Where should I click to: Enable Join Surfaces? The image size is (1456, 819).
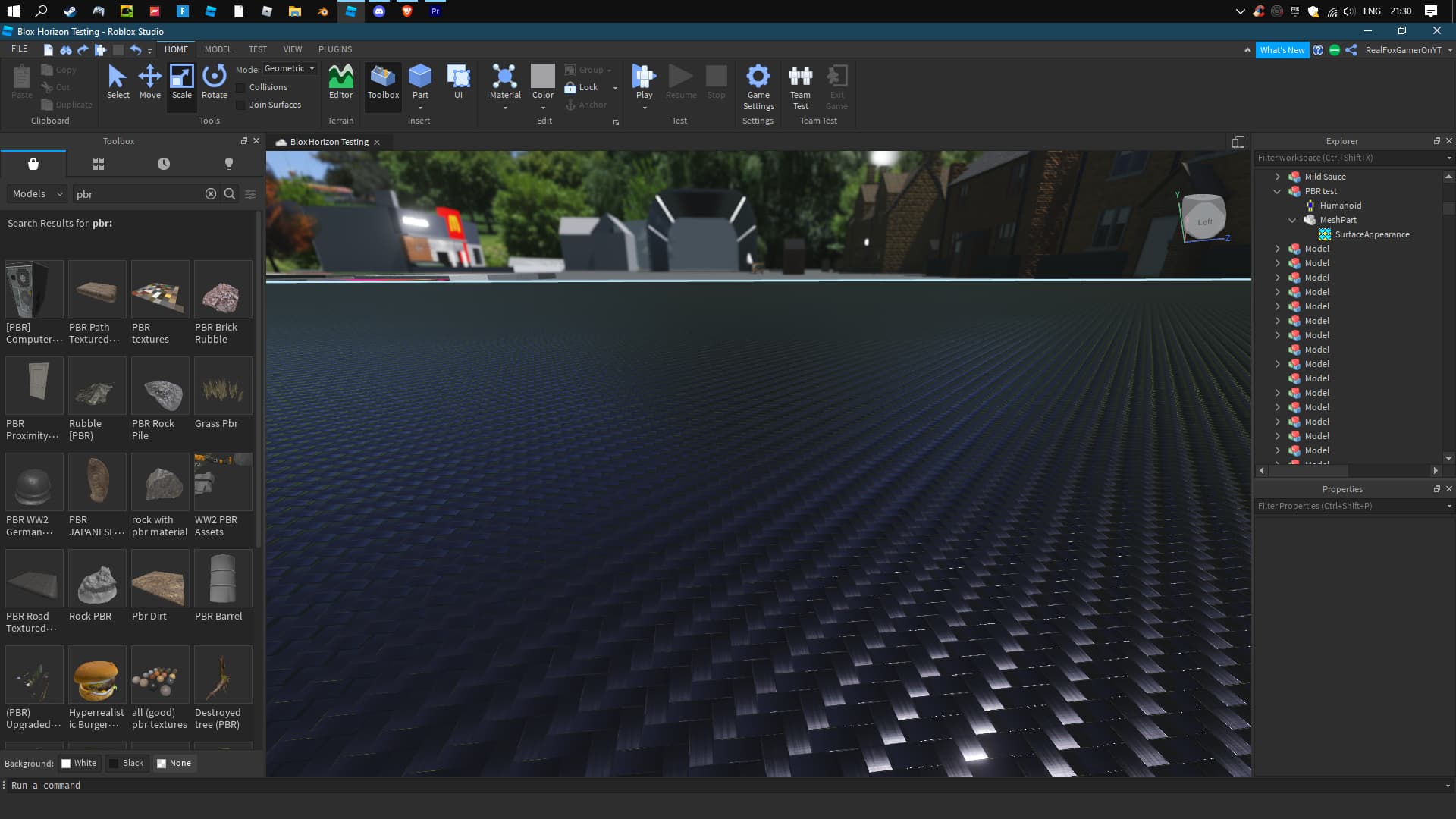(x=241, y=105)
